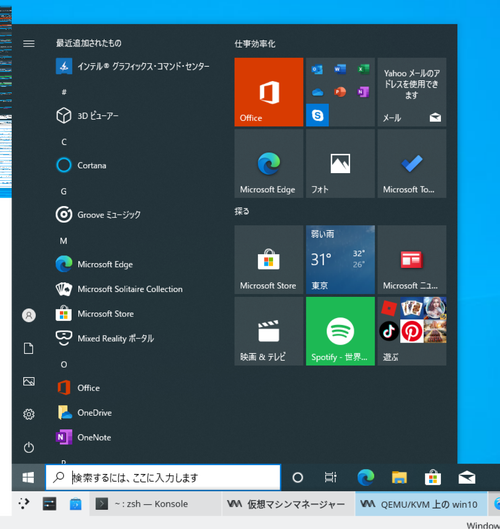Open the 東京 weather tile

click(x=340, y=260)
